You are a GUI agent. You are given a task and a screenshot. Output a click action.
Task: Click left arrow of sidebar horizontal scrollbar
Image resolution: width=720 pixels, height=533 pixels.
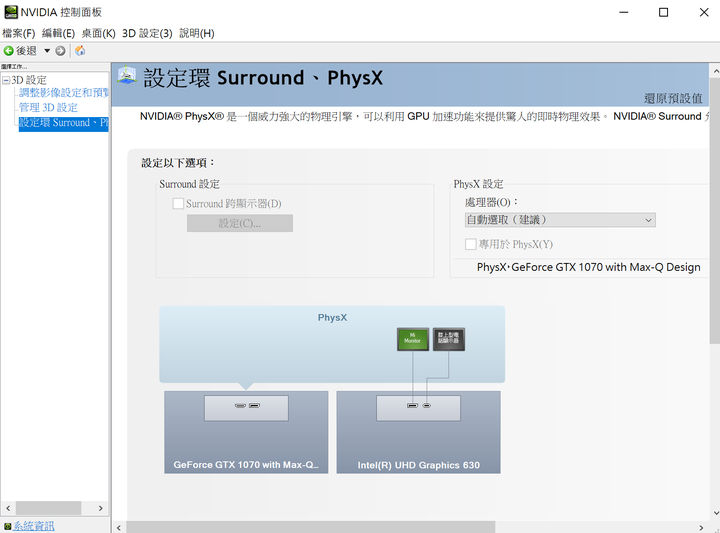(8, 508)
